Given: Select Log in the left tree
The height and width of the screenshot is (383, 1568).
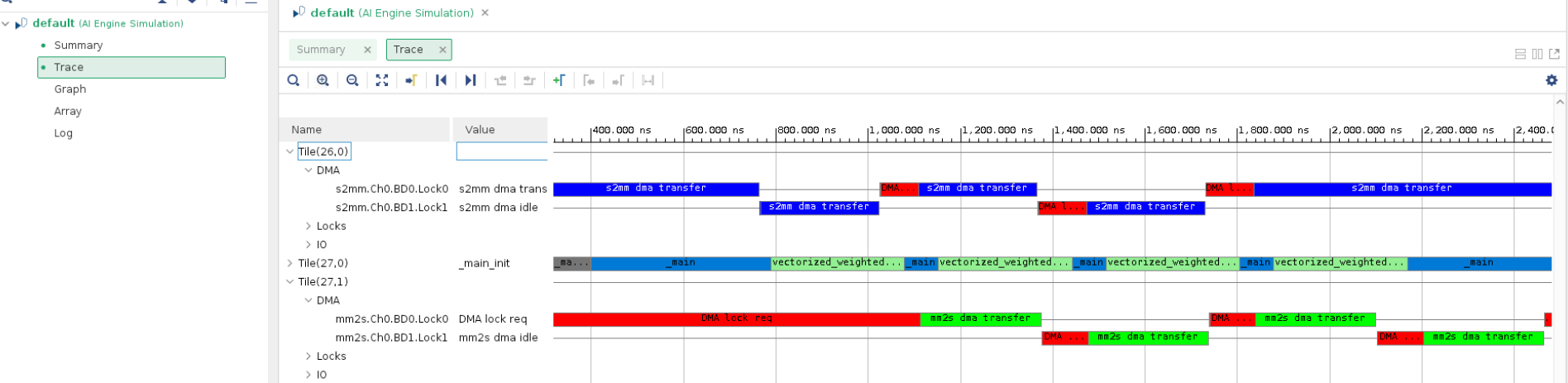Looking at the screenshot, I should 64,133.
